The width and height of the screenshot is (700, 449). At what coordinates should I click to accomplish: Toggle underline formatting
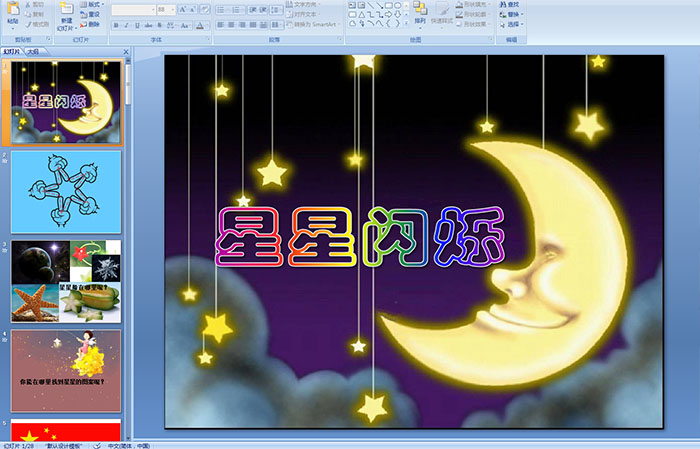[x=137, y=25]
